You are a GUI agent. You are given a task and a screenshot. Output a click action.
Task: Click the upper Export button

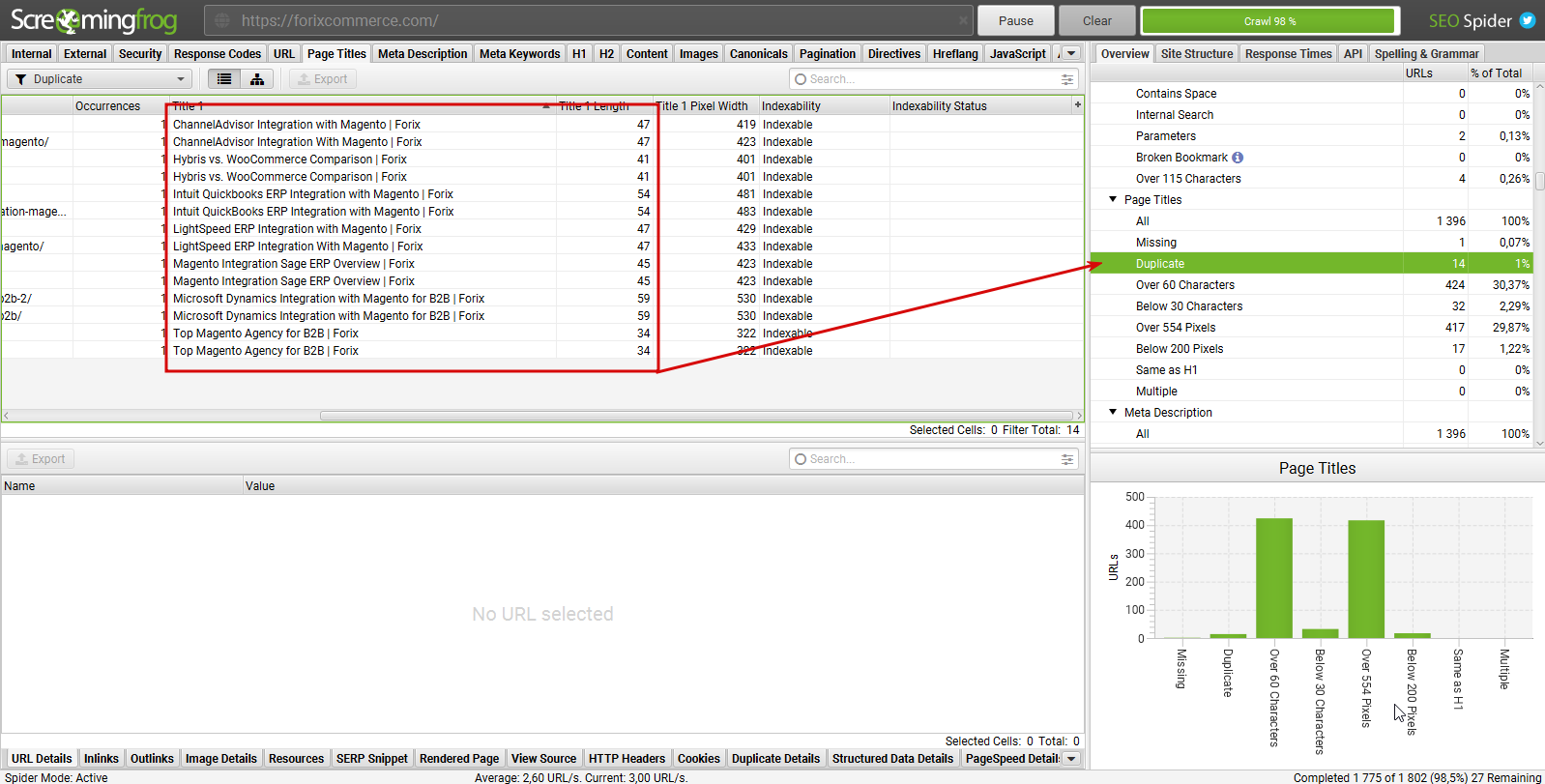click(323, 79)
